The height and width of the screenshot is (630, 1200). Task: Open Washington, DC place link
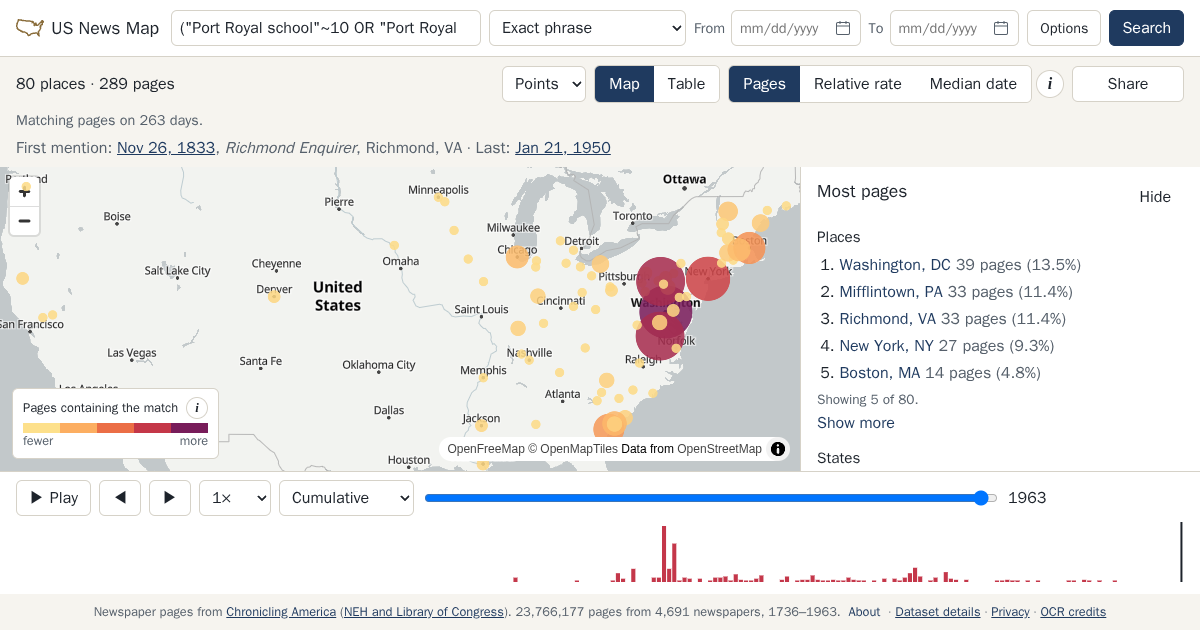point(895,265)
